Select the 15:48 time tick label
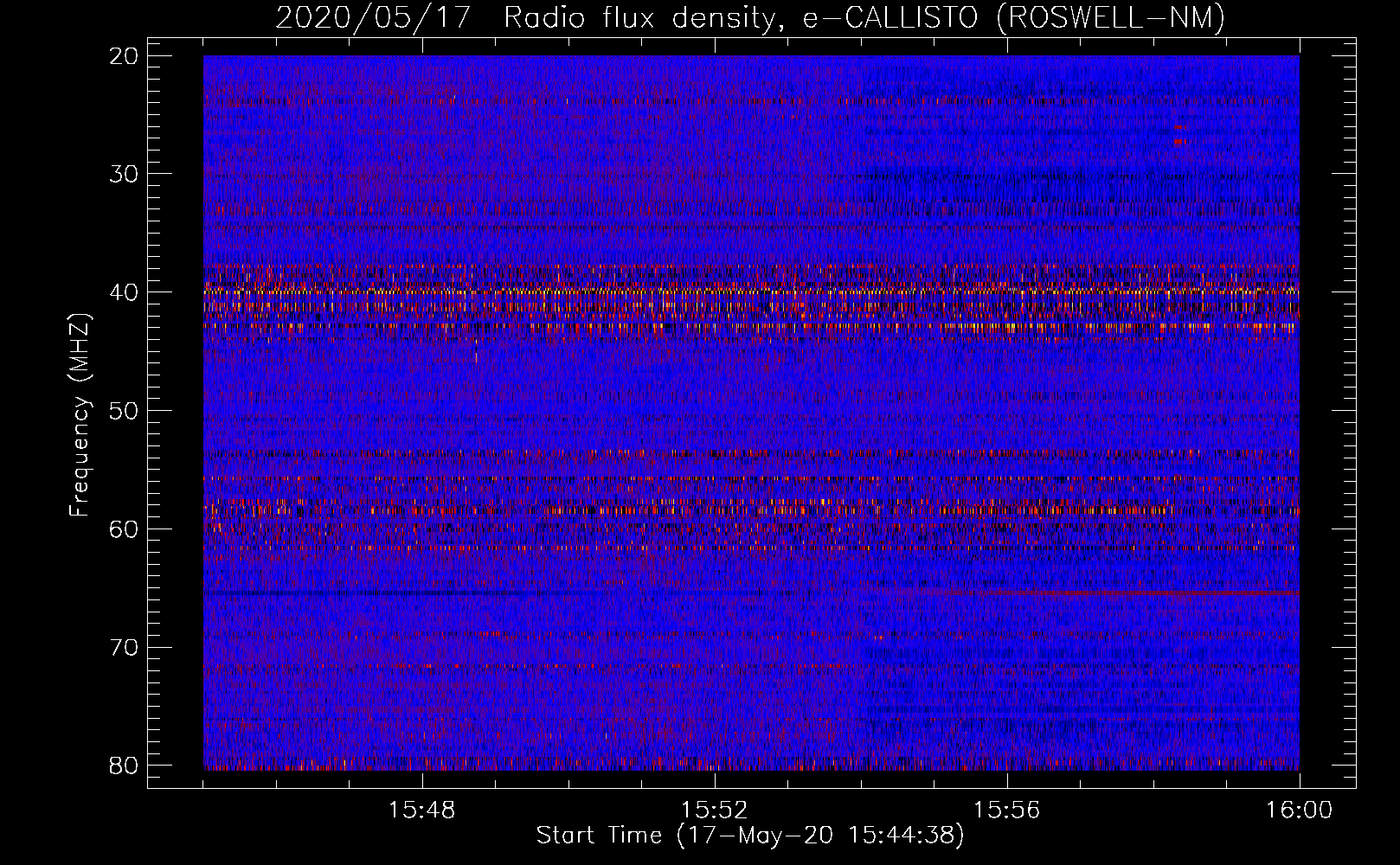Viewport: 1400px width, 865px height. 422,810
